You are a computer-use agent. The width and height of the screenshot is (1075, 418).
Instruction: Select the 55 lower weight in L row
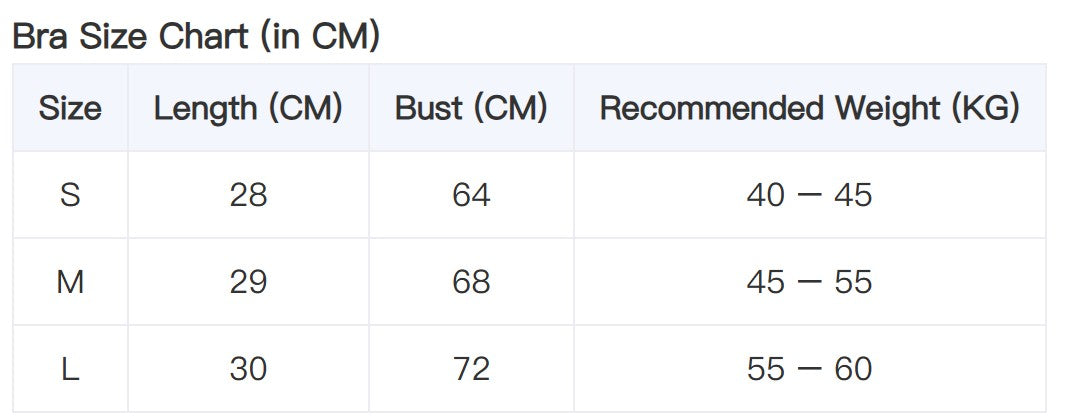click(766, 369)
